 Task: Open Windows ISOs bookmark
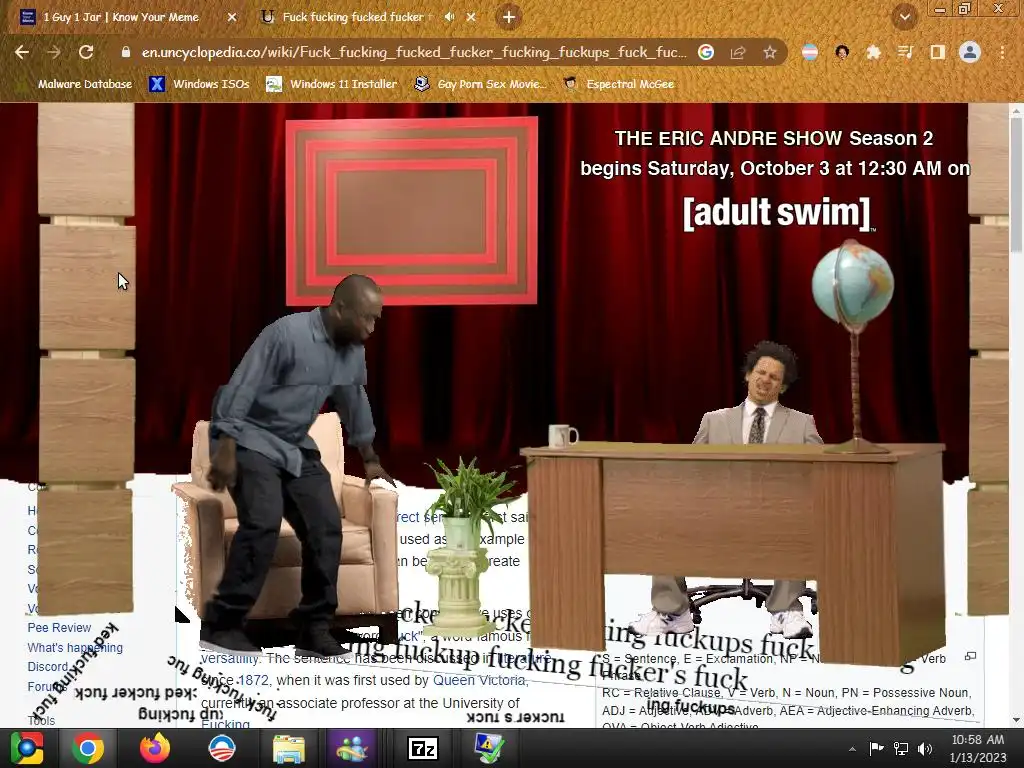point(199,84)
